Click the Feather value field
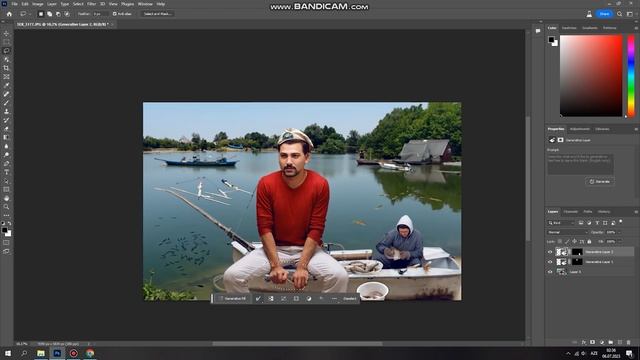 click(100, 14)
